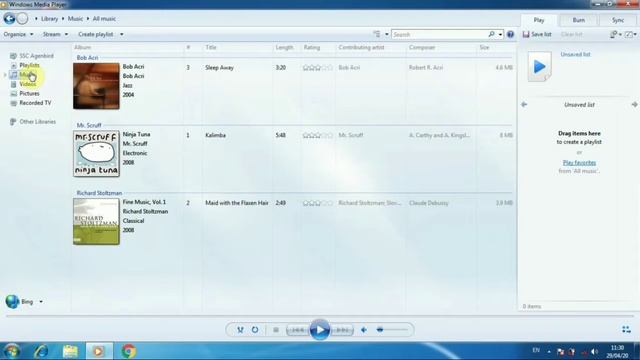Click the Previous track button
The height and width of the screenshot is (360, 640).
pyautogui.click(x=298, y=330)
